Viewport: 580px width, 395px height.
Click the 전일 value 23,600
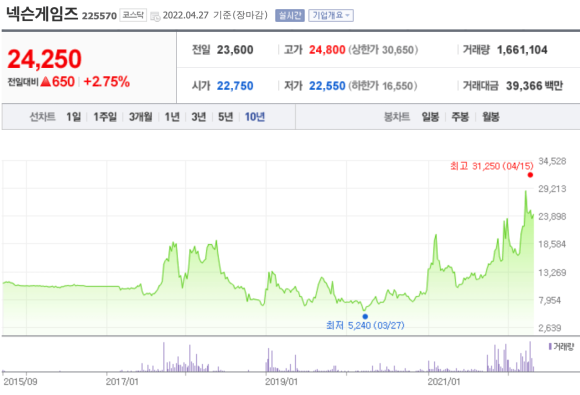235,50
